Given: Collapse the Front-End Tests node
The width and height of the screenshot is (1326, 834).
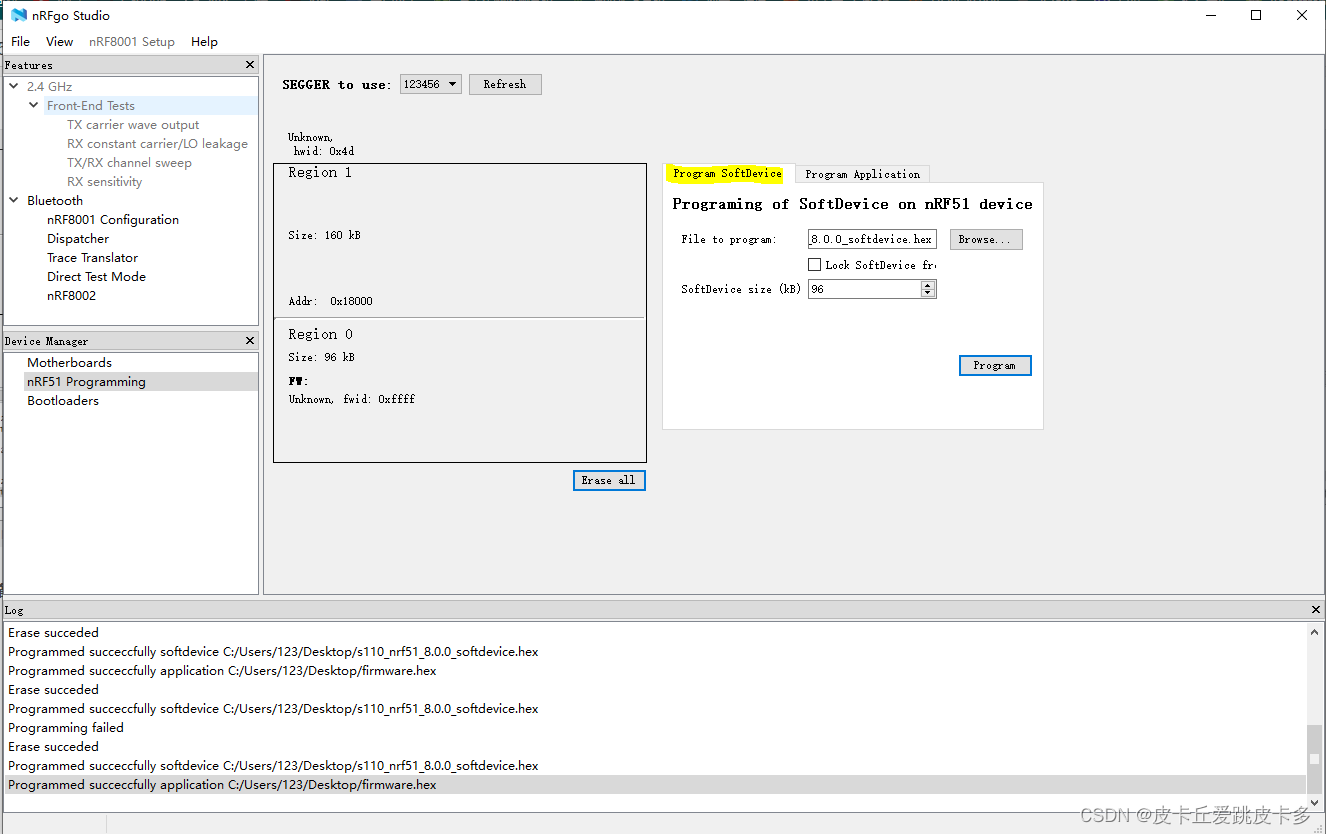Looking at the screenshot, I should pos(34,105).
